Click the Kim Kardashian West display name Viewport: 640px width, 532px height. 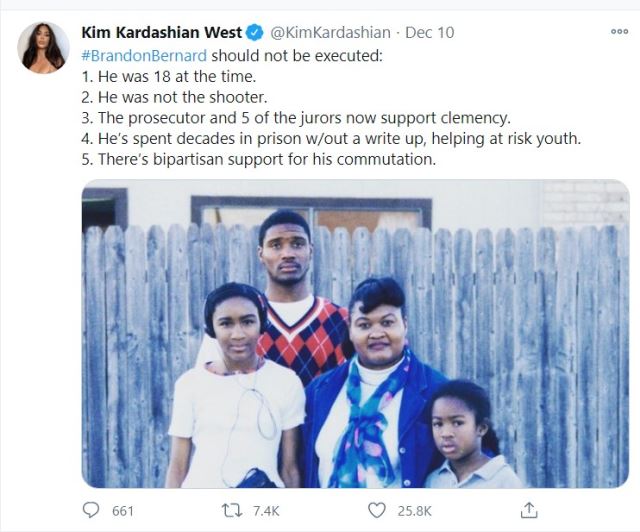162,33
